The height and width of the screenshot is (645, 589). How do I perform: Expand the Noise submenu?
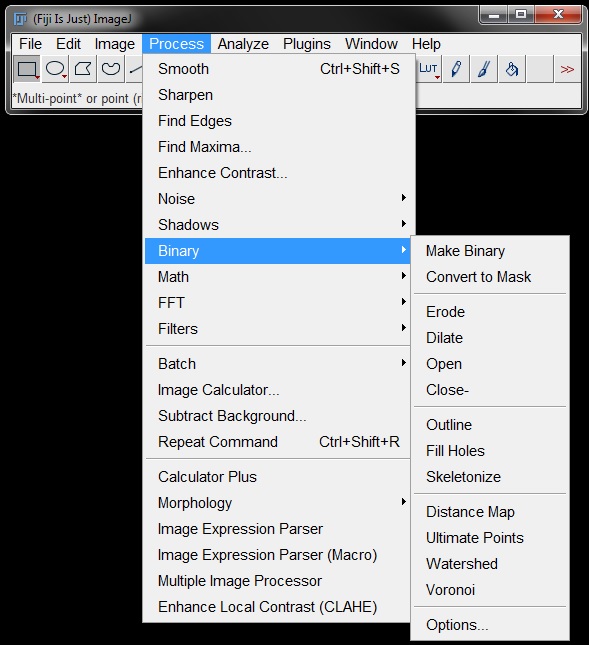pyautogui.click(x=278, y=199)
